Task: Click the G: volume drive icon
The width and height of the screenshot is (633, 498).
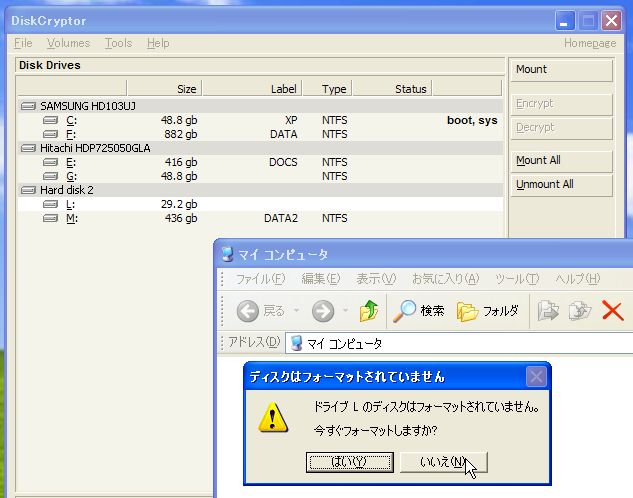Action: pyautogui.click(x=50, y=176)
